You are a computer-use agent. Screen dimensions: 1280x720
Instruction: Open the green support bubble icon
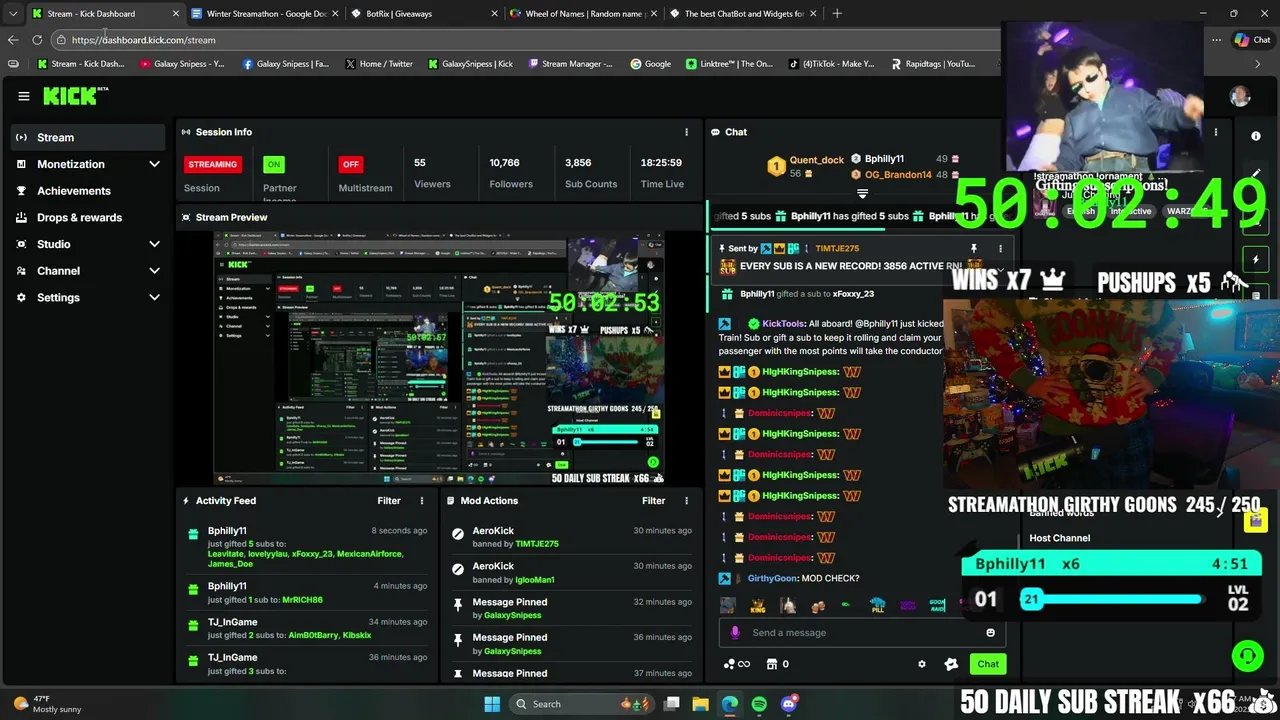(x=1247, y=656)
